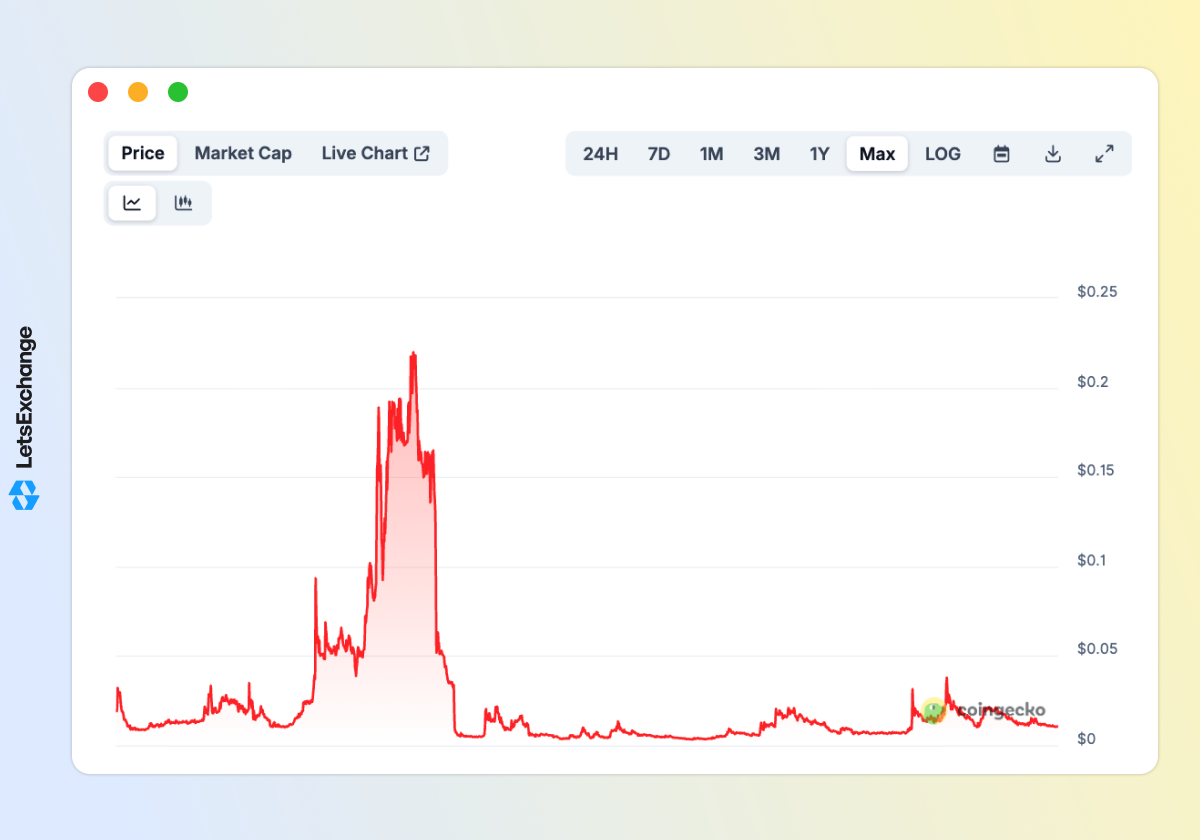The height and width of the screenshot is (840, 1200).
Task: Click the green maximize dot
Action: pyautogui.click(x=178, y=92)
